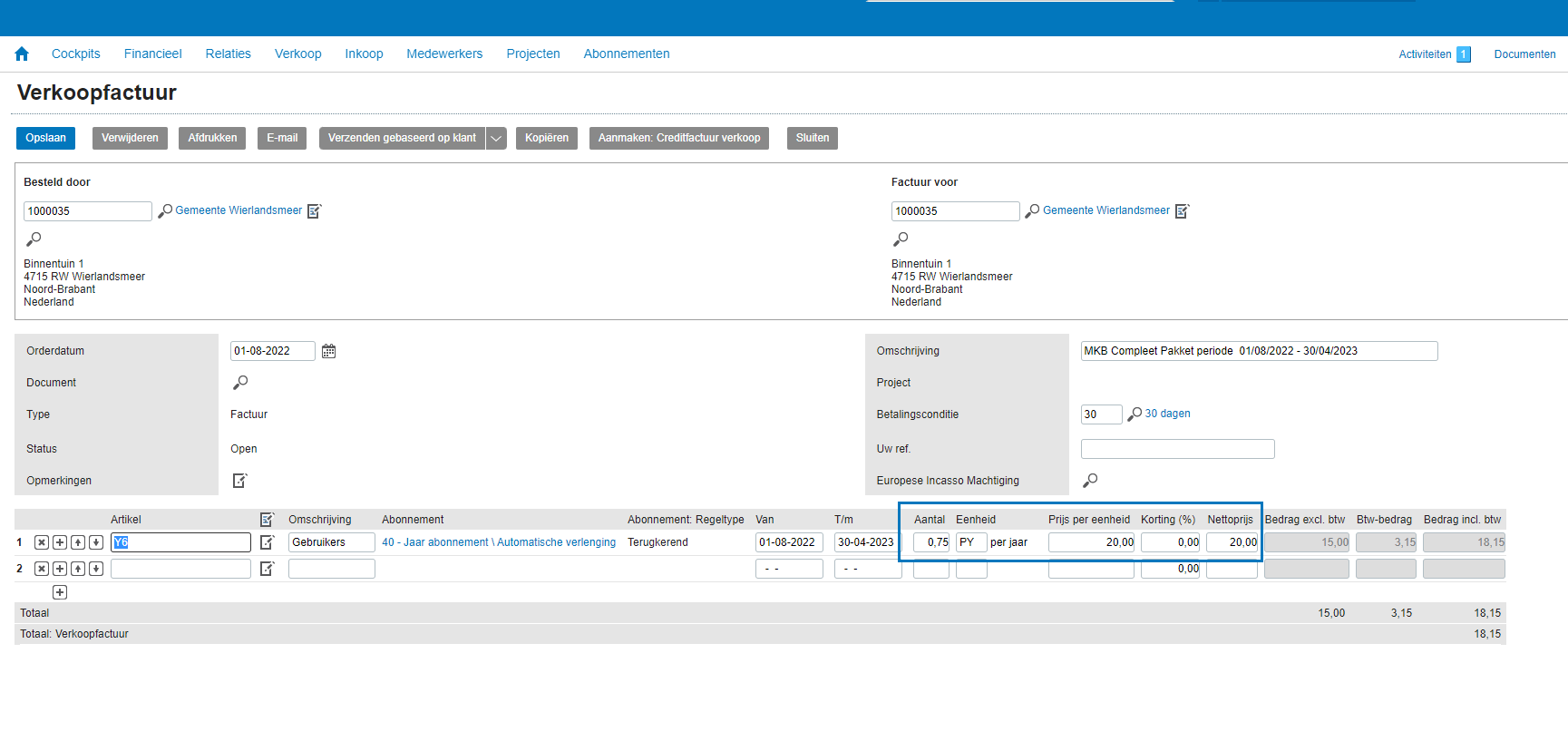Viewport: 1568px width, 741px height.
Task: Open the 30 dagen payment condition link
Action: pyautogui.click(x=1167, y=414)
